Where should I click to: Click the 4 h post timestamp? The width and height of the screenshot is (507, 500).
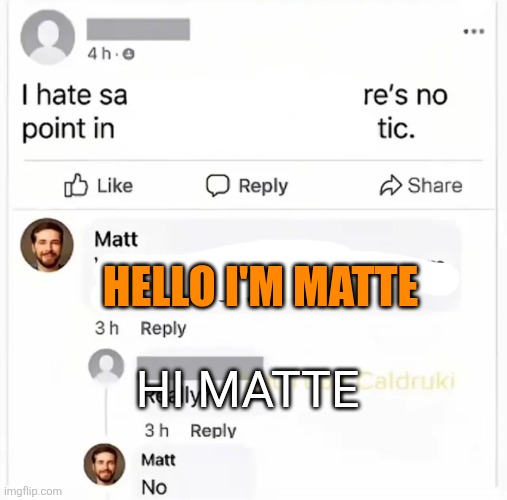[x=99, y=54]
